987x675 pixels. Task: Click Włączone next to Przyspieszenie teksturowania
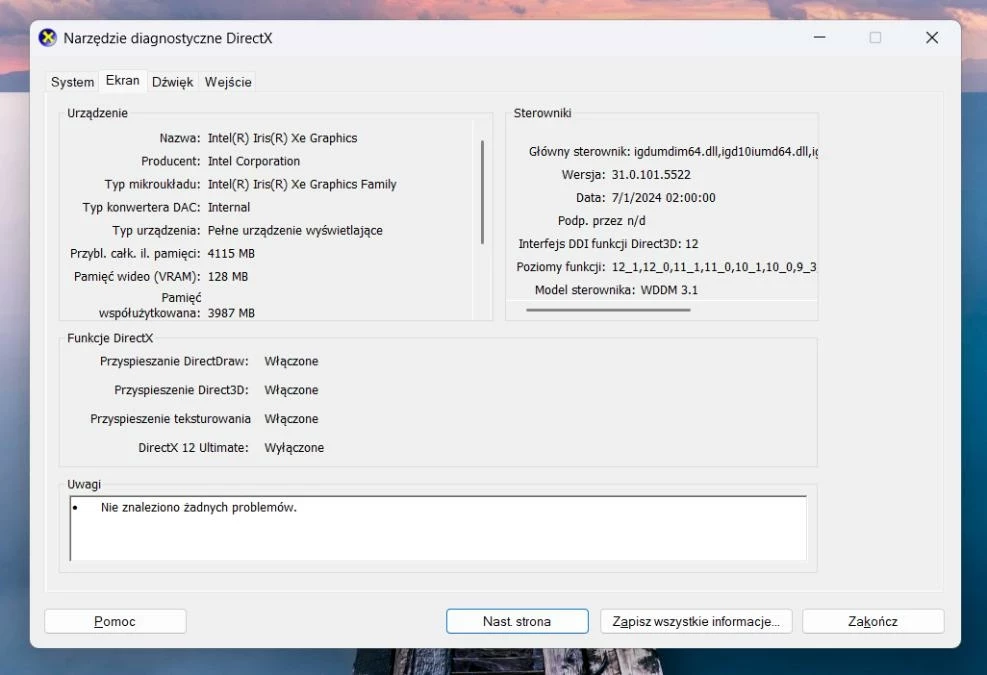[x=291, y=419]
